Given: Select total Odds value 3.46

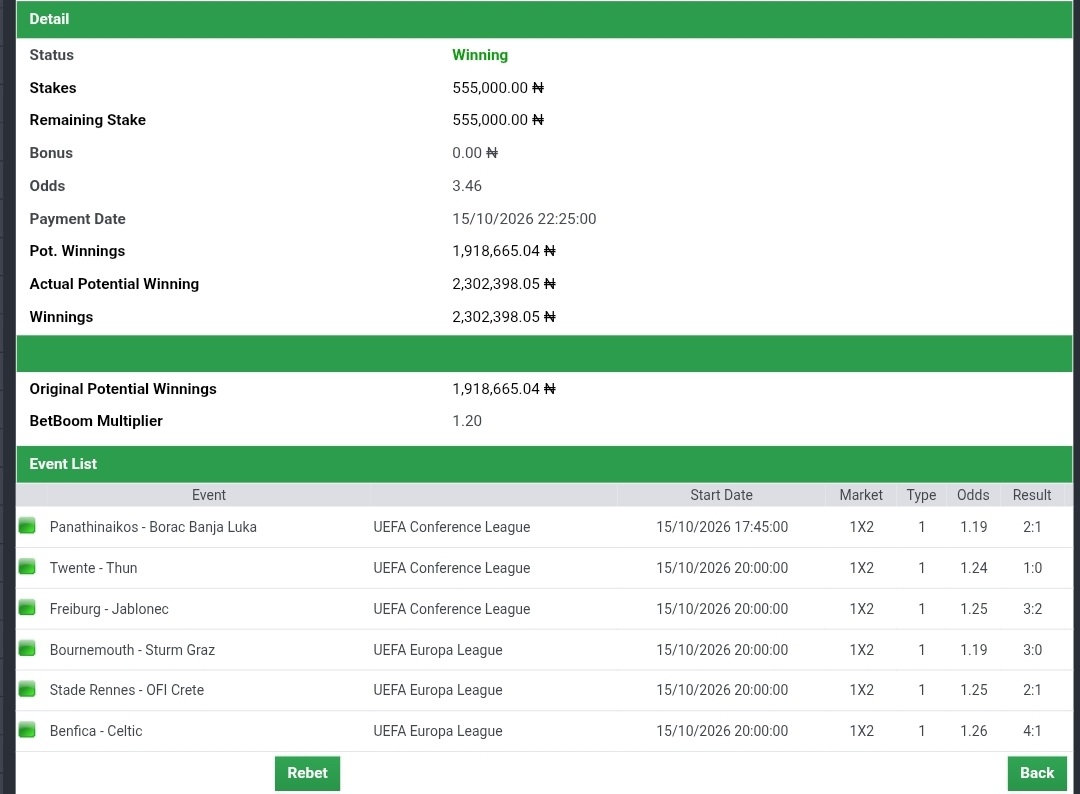Looking at the screenshot, I should 467,186.
